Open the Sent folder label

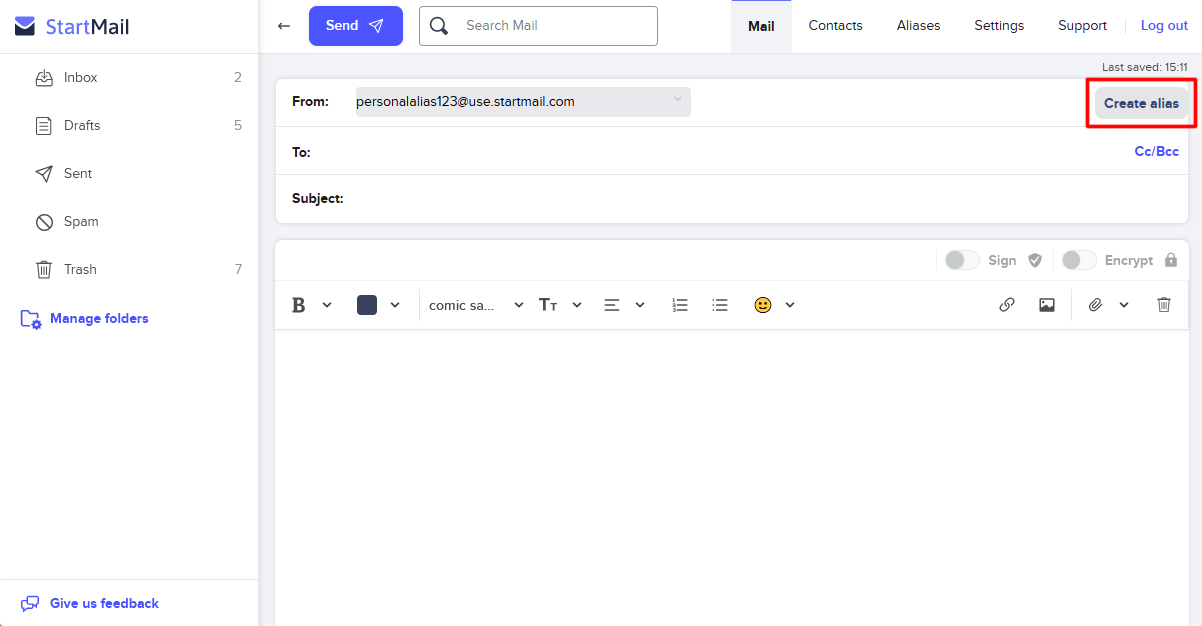click(78, 174)
